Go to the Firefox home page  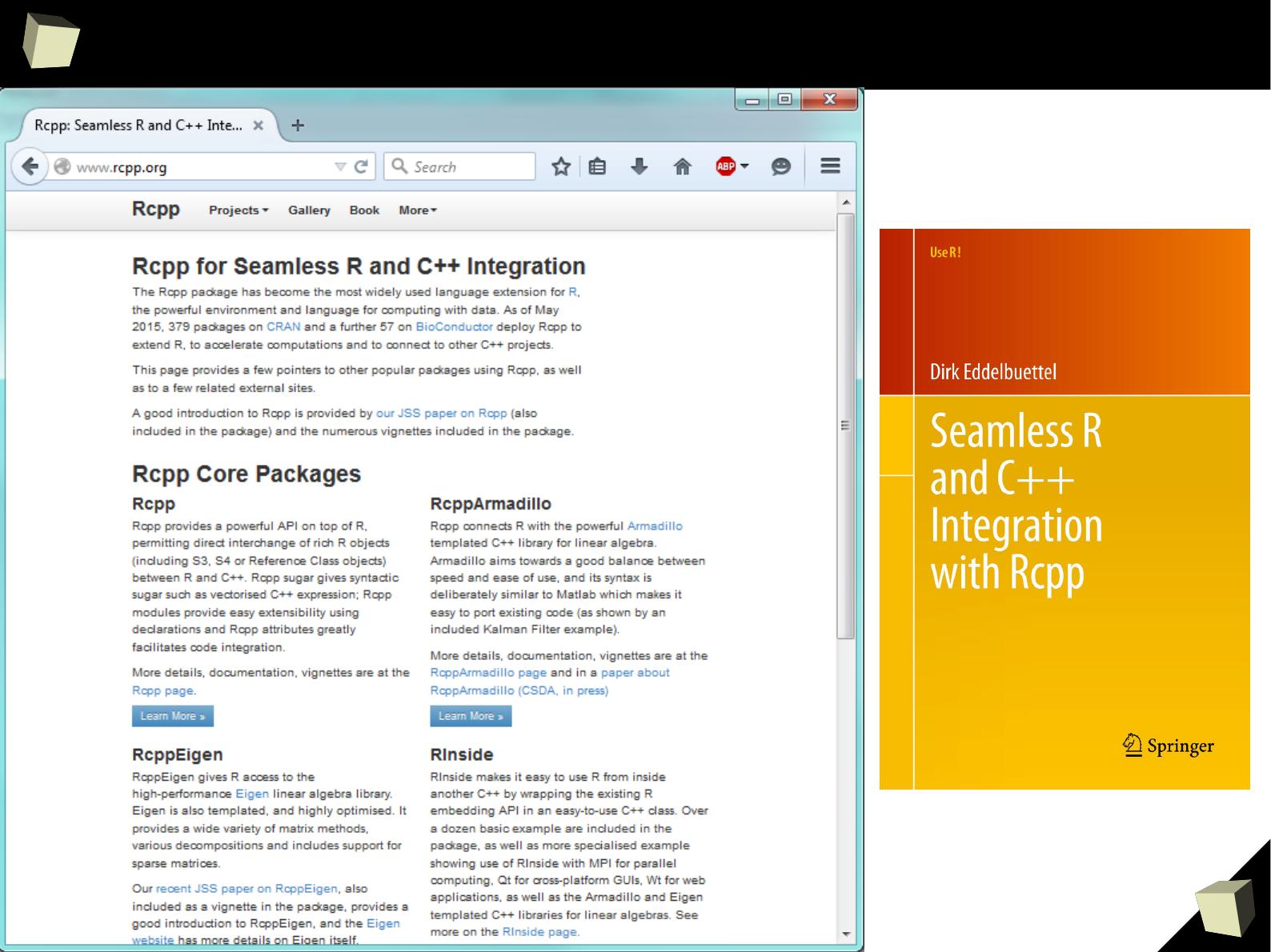click(x=683, y=166)
